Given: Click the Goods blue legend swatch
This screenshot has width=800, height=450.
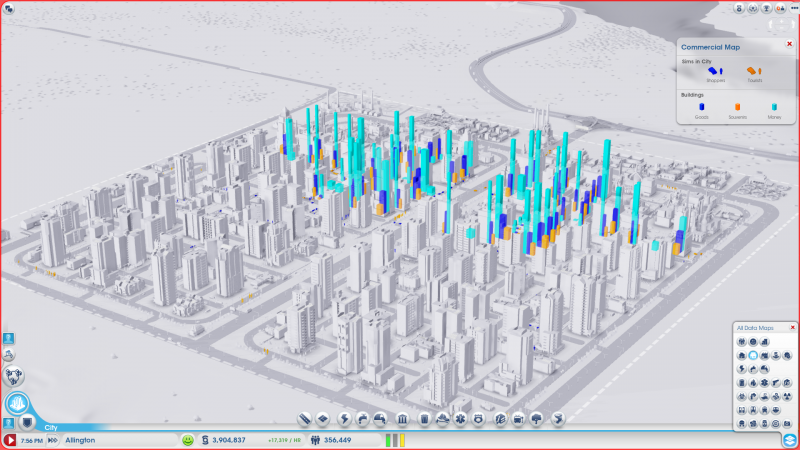Looking at the screenshot, I should click(x=702, y=107).
